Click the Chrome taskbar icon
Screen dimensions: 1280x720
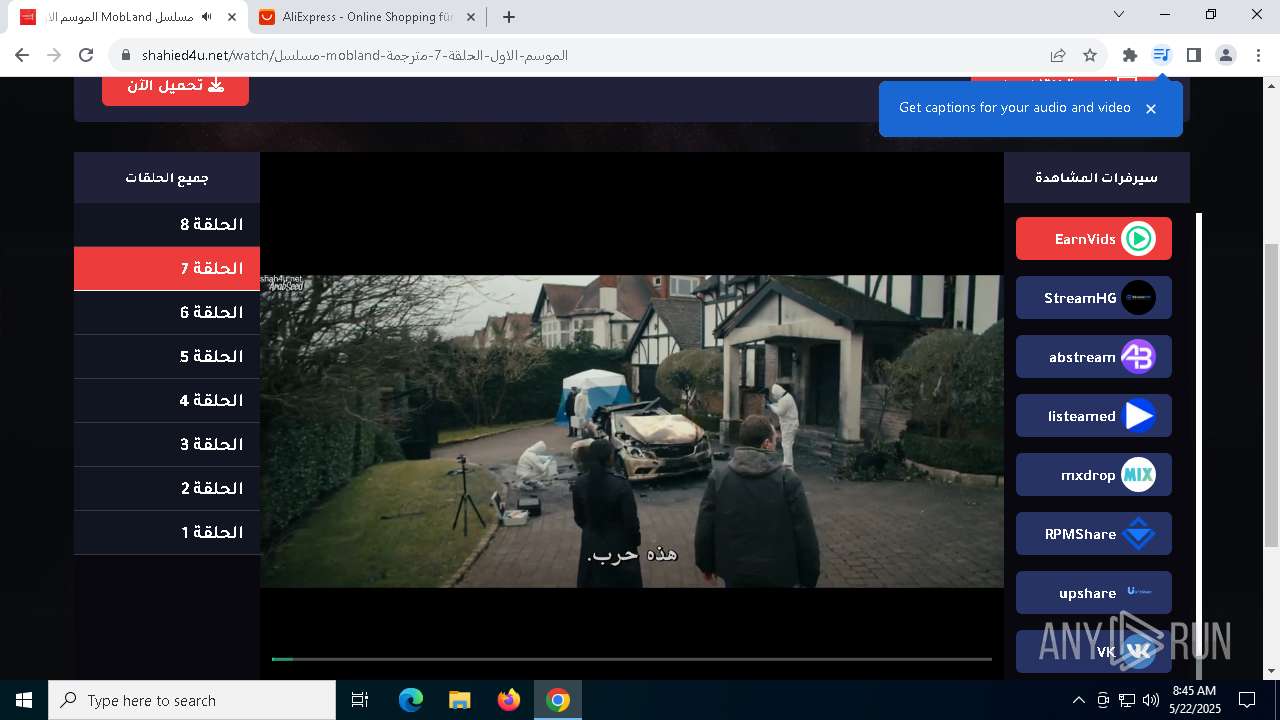[x=558, y=700]
